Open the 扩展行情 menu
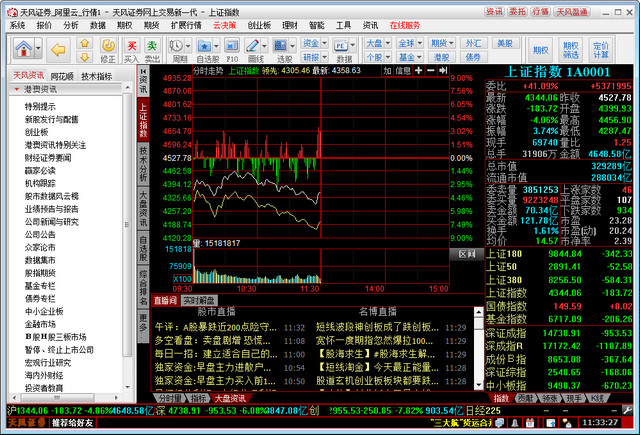Image resolution: width=640 pixels, height=435 pixels. 186,25
